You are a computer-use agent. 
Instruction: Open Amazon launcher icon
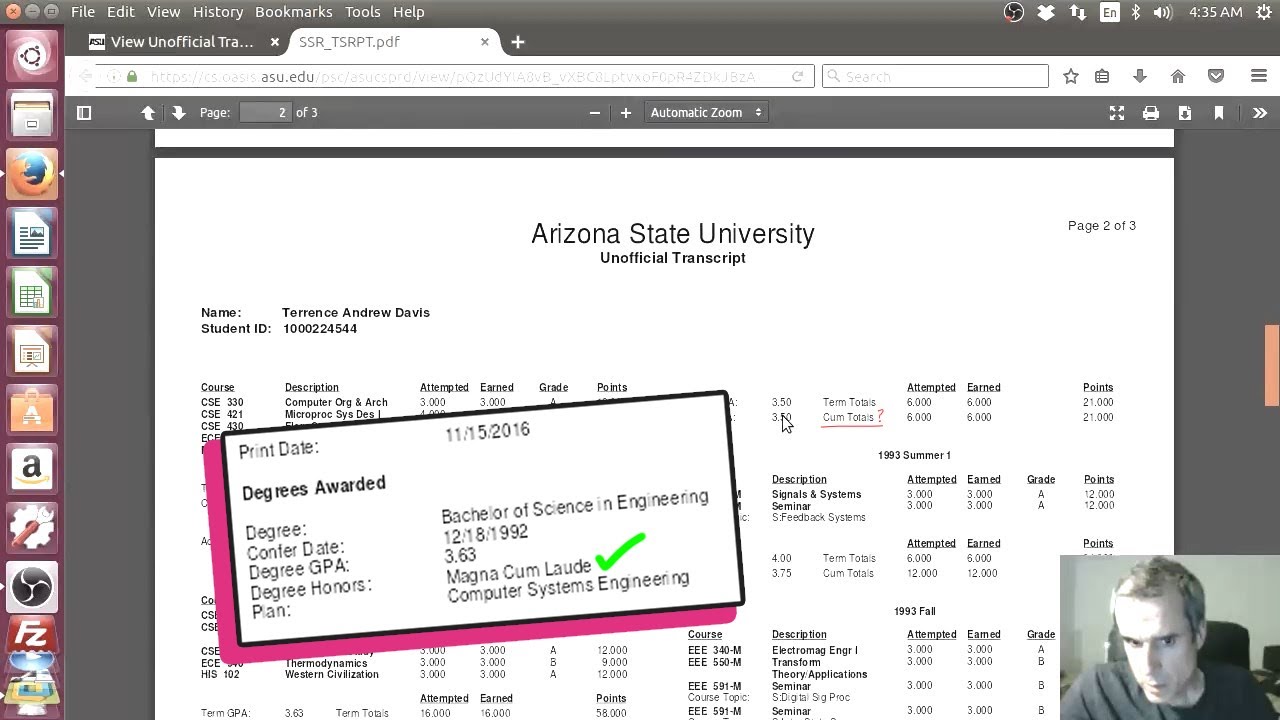31,470
